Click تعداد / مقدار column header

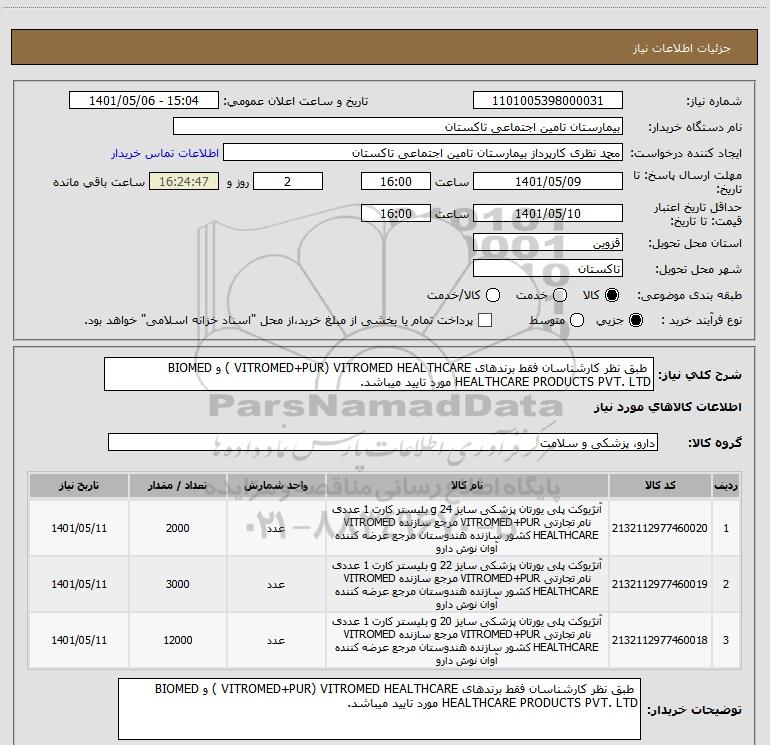(177, 486)
